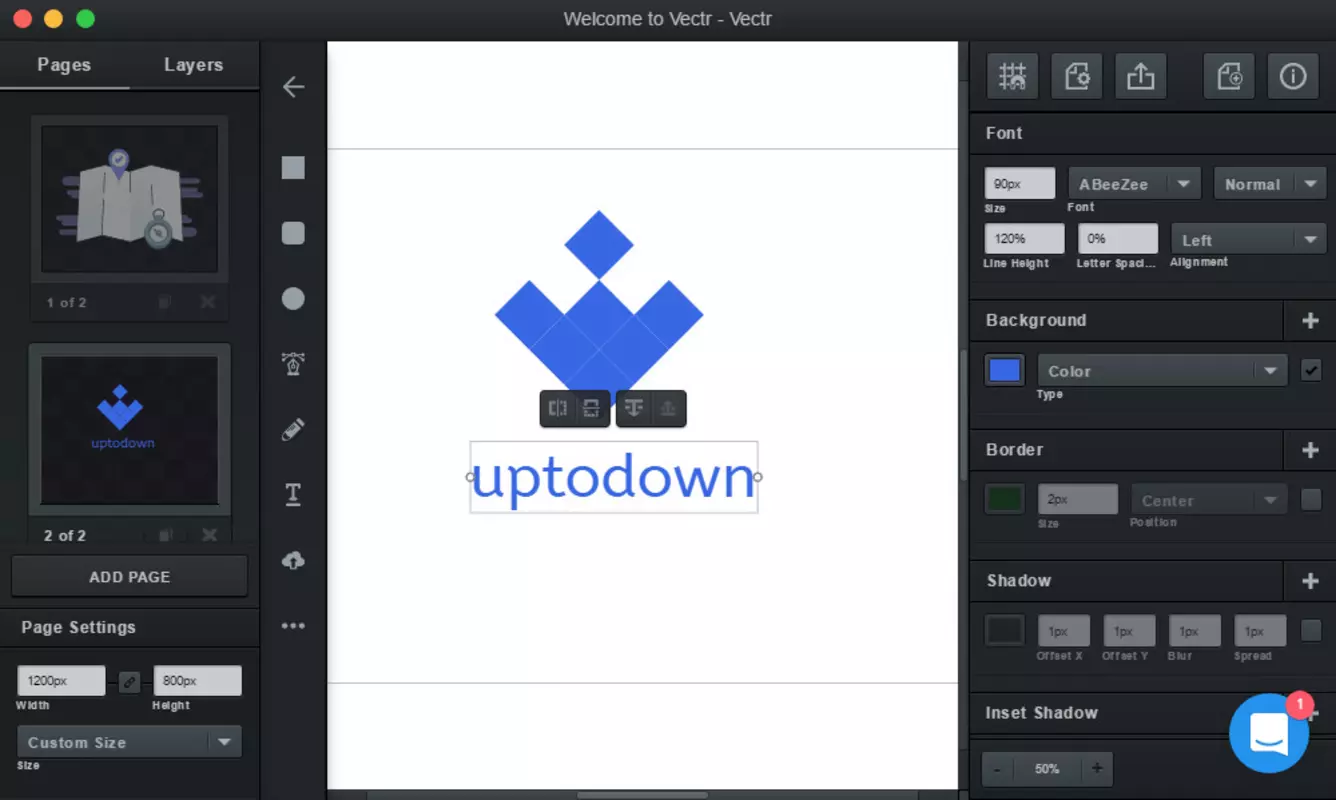Click the dark green Border color swatch
1336x800 pixels.
click(x=1004, y=499)
